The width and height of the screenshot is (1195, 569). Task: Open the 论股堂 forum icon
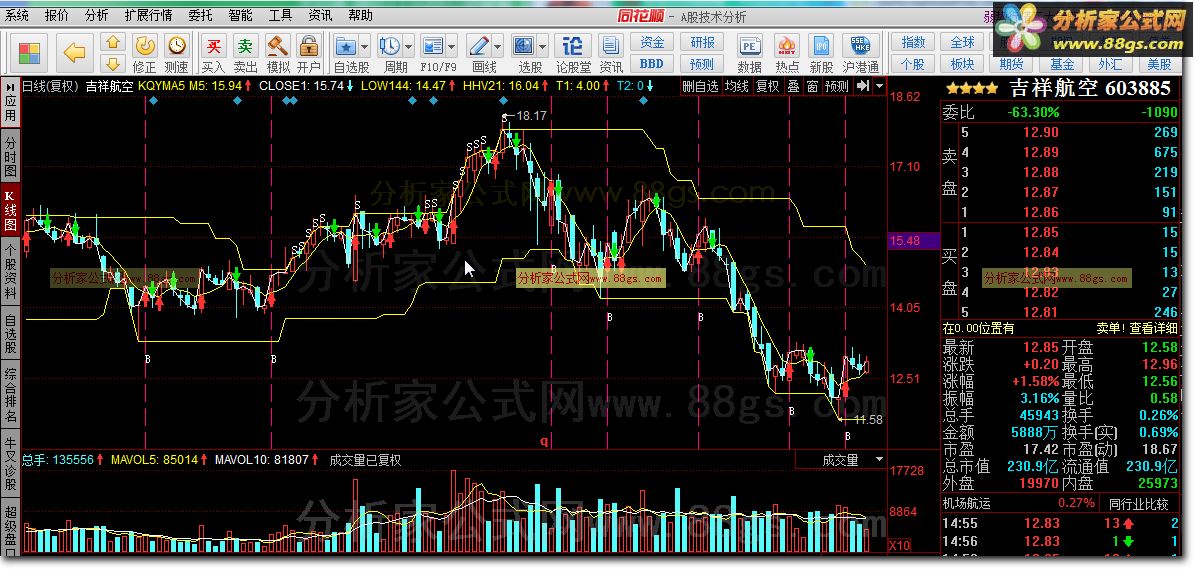(x=573, y=45)
